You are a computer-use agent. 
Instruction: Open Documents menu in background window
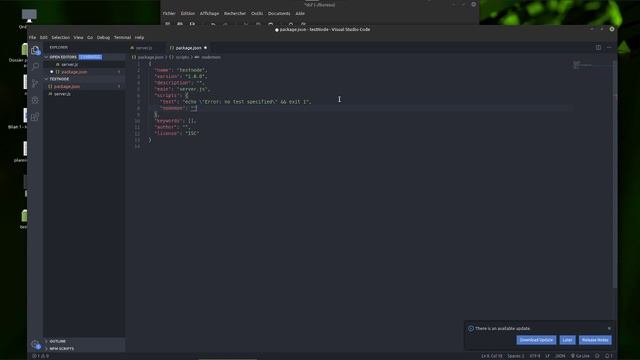(279, 13)
